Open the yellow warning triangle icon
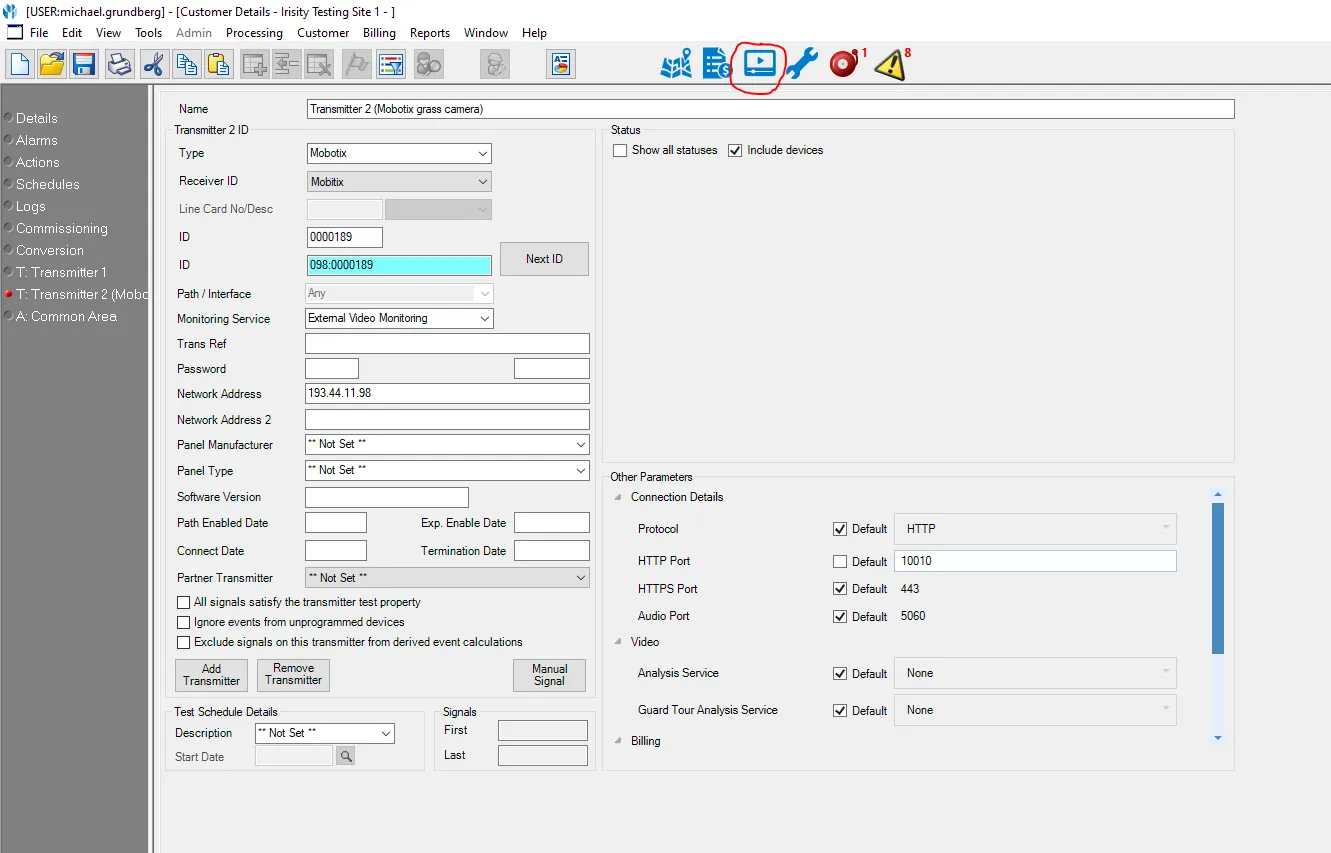The height and width of the screenshot is (853, 1331). click(x=889, y=66)
